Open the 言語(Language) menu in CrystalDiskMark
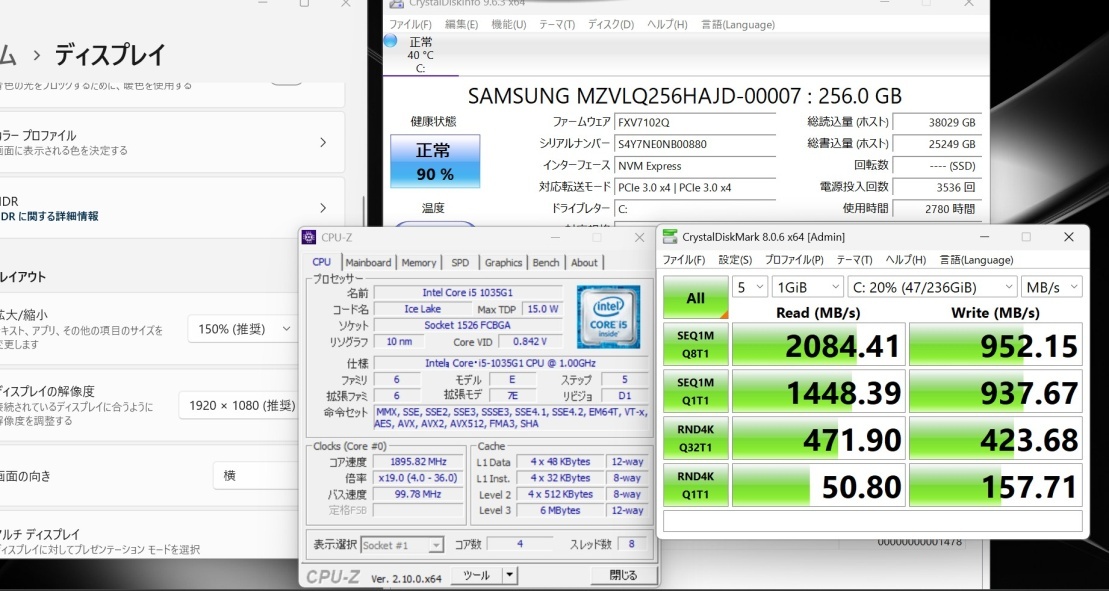Screen dimensions: 1109x591 [977, 259]
